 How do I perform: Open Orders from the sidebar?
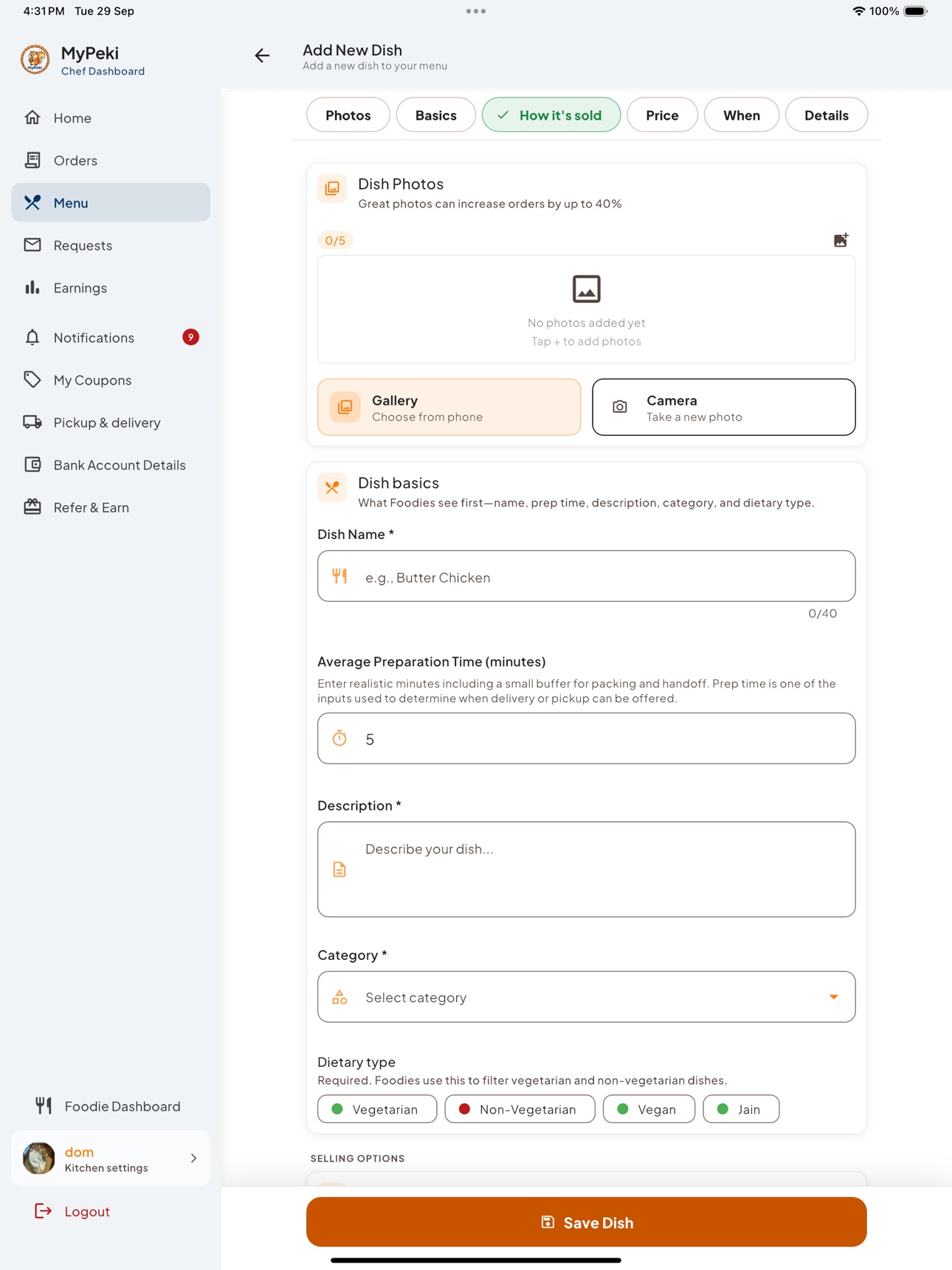coord(111,160)
